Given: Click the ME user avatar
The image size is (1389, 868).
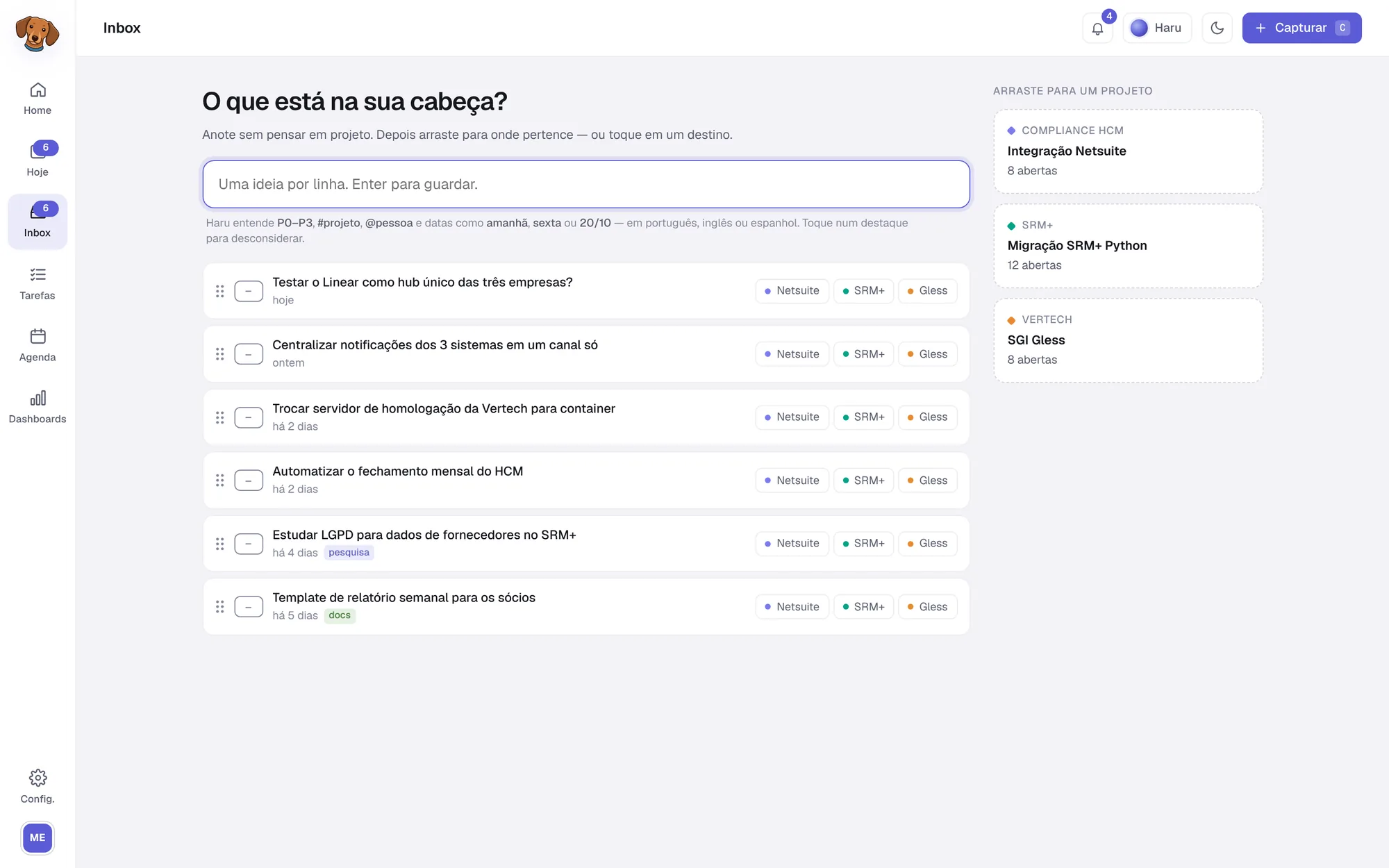Looking at the screenshot, I should tap(38, 837).
